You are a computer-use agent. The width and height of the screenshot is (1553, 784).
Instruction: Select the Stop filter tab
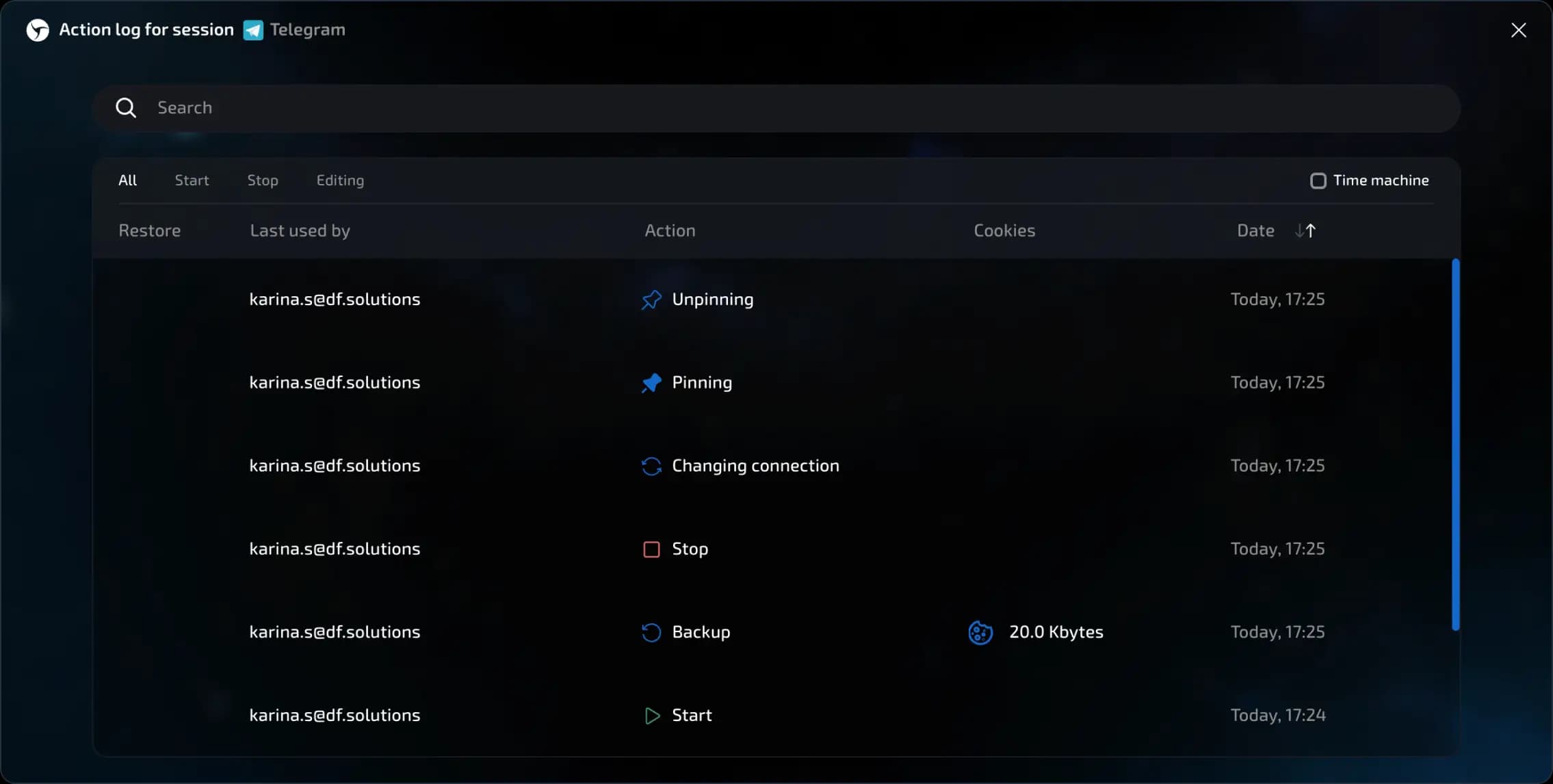pyautogui.click(x=263, y=180)
